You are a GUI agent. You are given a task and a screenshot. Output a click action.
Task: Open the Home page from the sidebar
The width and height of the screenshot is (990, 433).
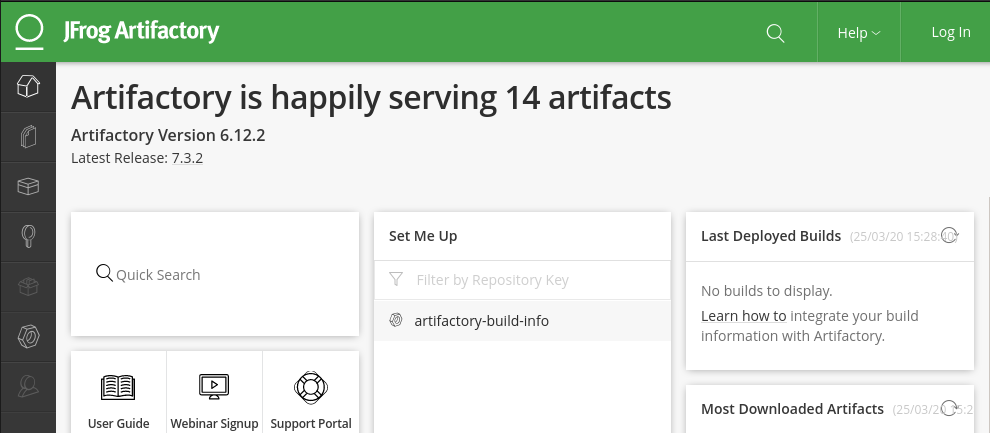point(28,87)
